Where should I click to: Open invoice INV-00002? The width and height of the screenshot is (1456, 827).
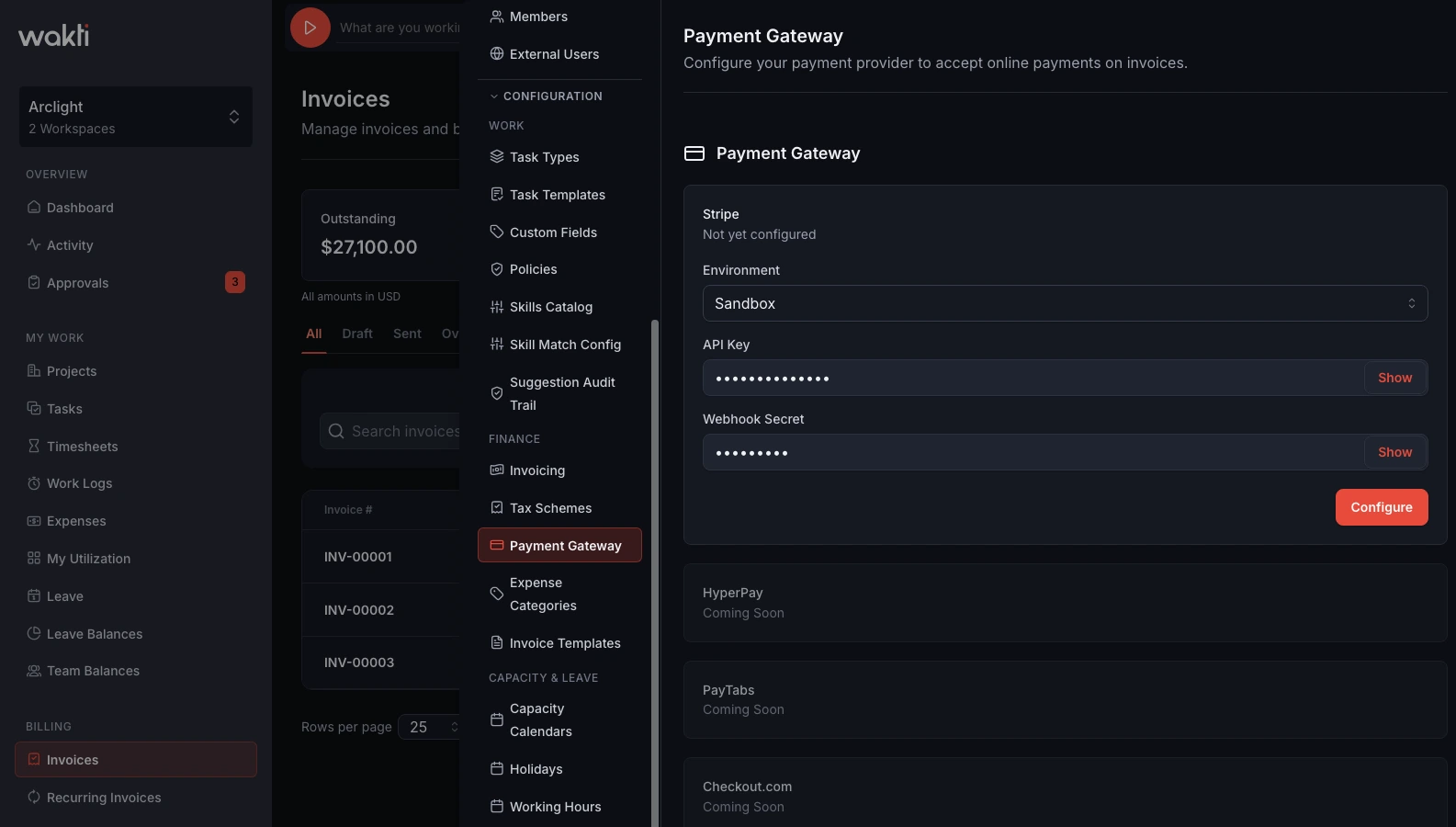(359, 610)
